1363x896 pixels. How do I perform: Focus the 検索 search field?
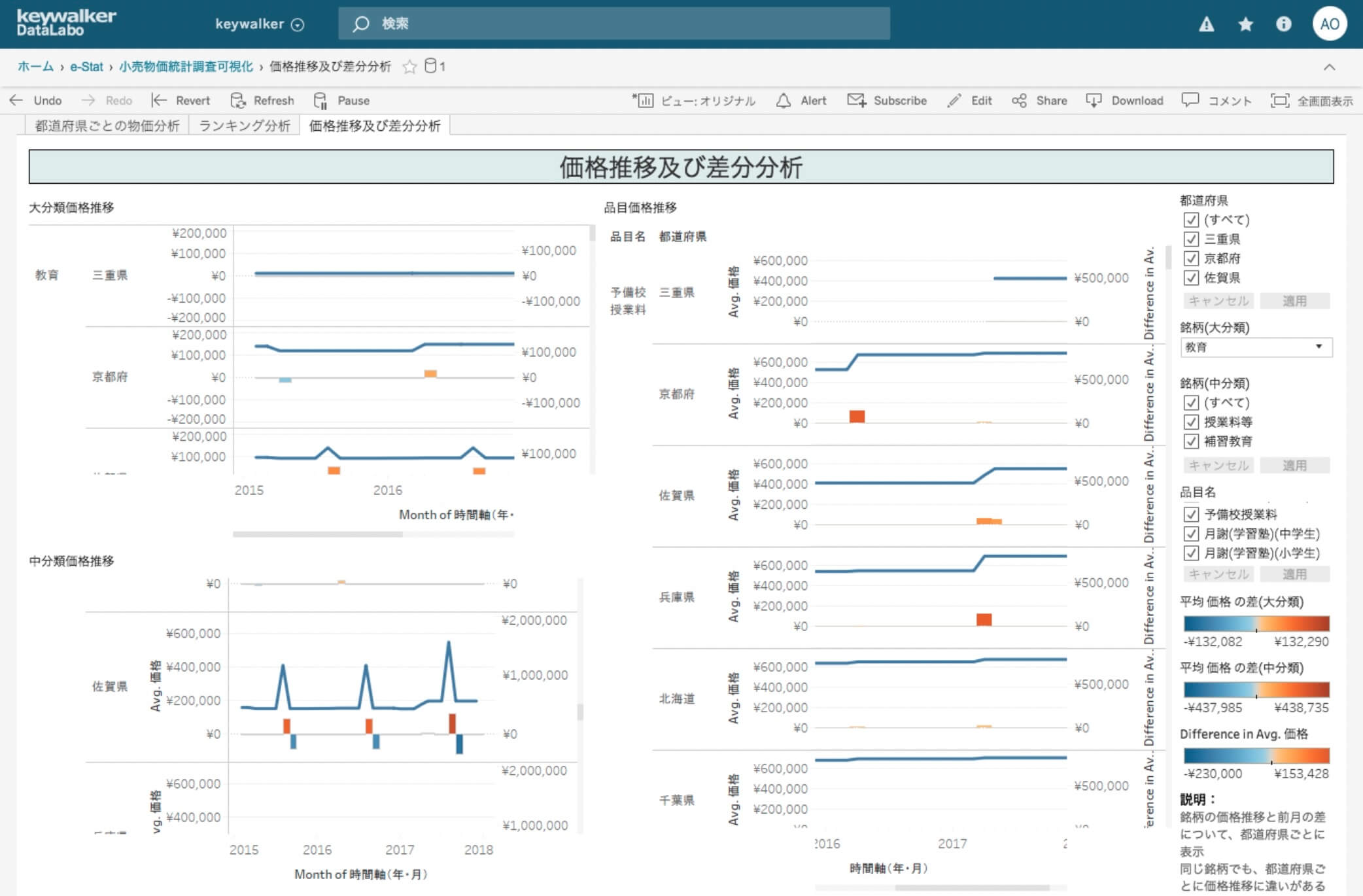coord(614,24)
